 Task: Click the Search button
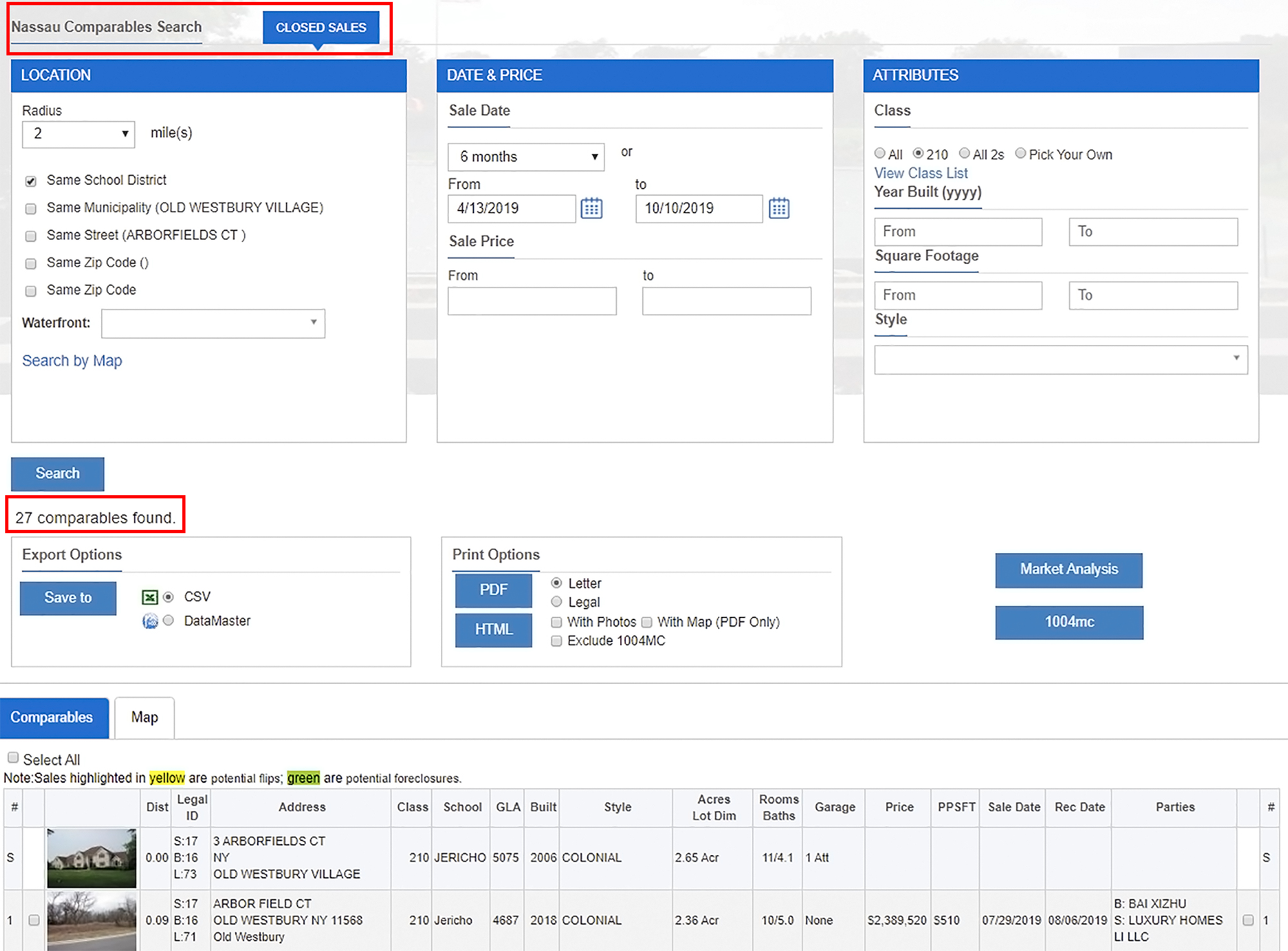(x=57, y=474)
